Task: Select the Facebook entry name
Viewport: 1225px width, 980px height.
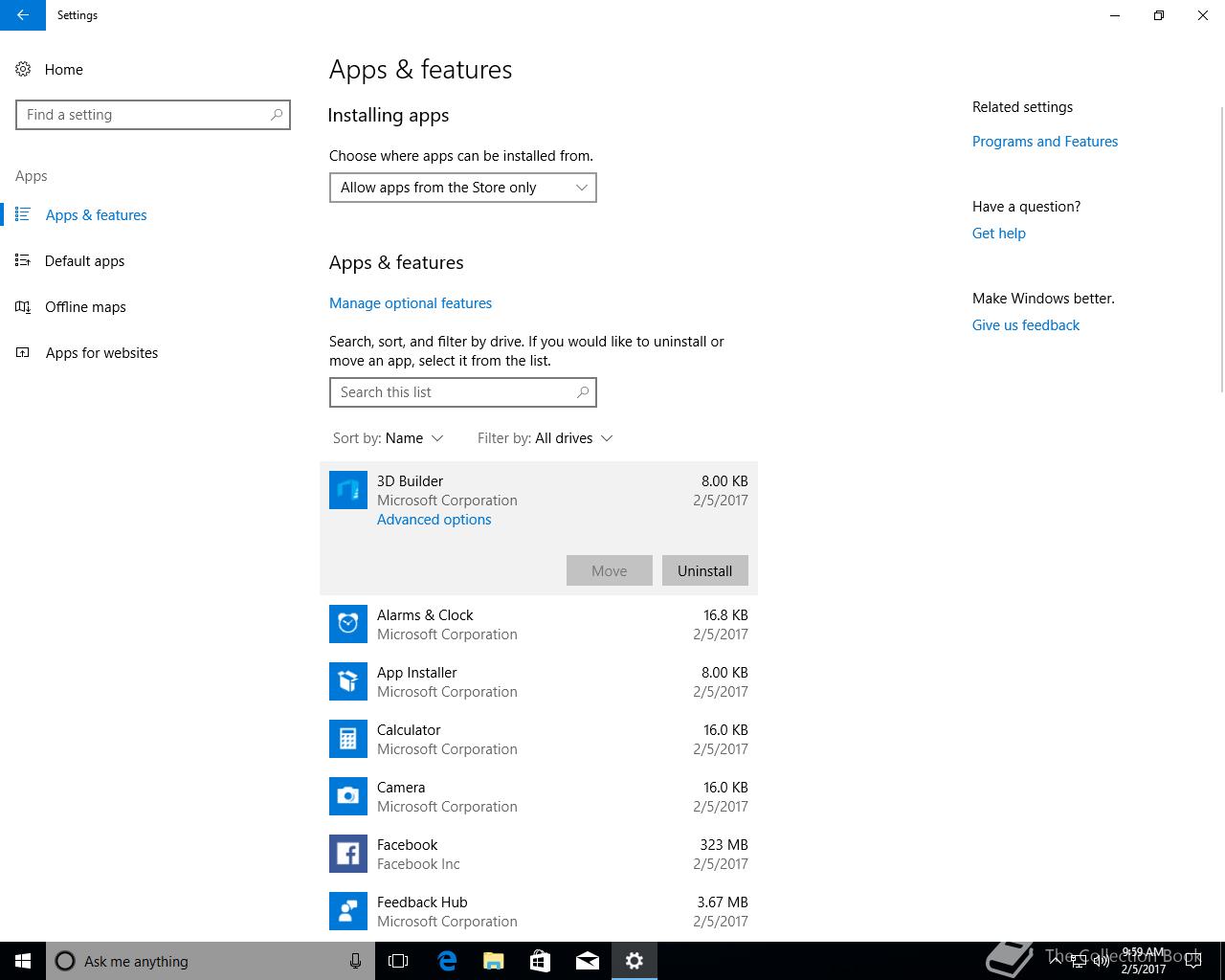Action: (407, 844)
